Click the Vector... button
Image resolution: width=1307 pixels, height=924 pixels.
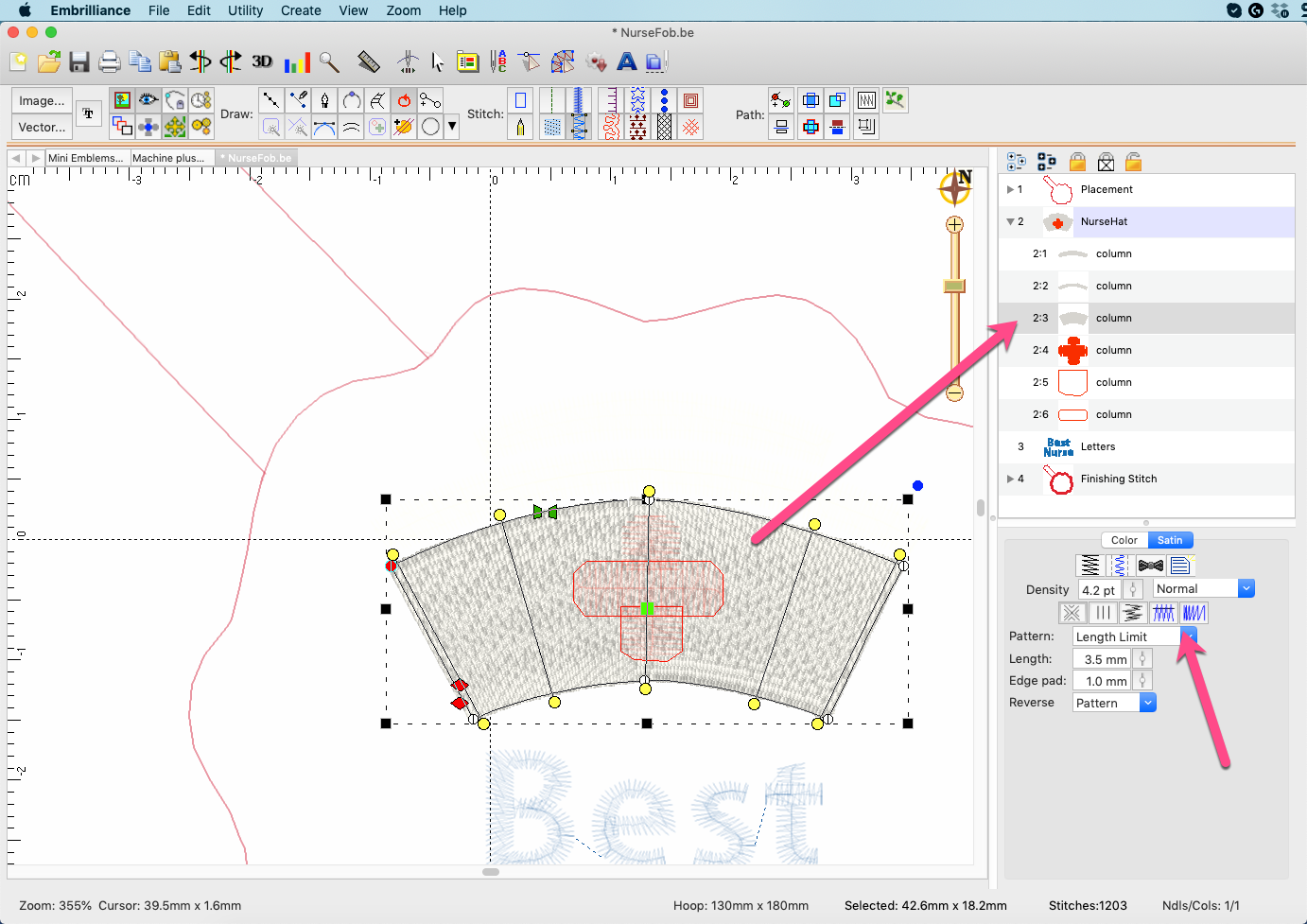pos(42,127)
